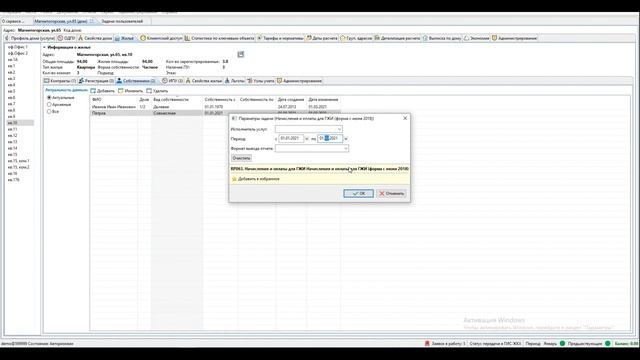Click the period end date field
The height and width of the screenshot is (360, 640).
[330, 139]
